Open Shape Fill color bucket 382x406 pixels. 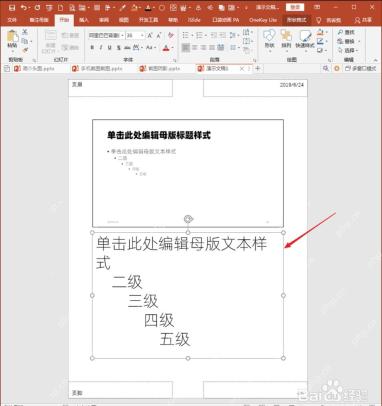coord(320,32)
